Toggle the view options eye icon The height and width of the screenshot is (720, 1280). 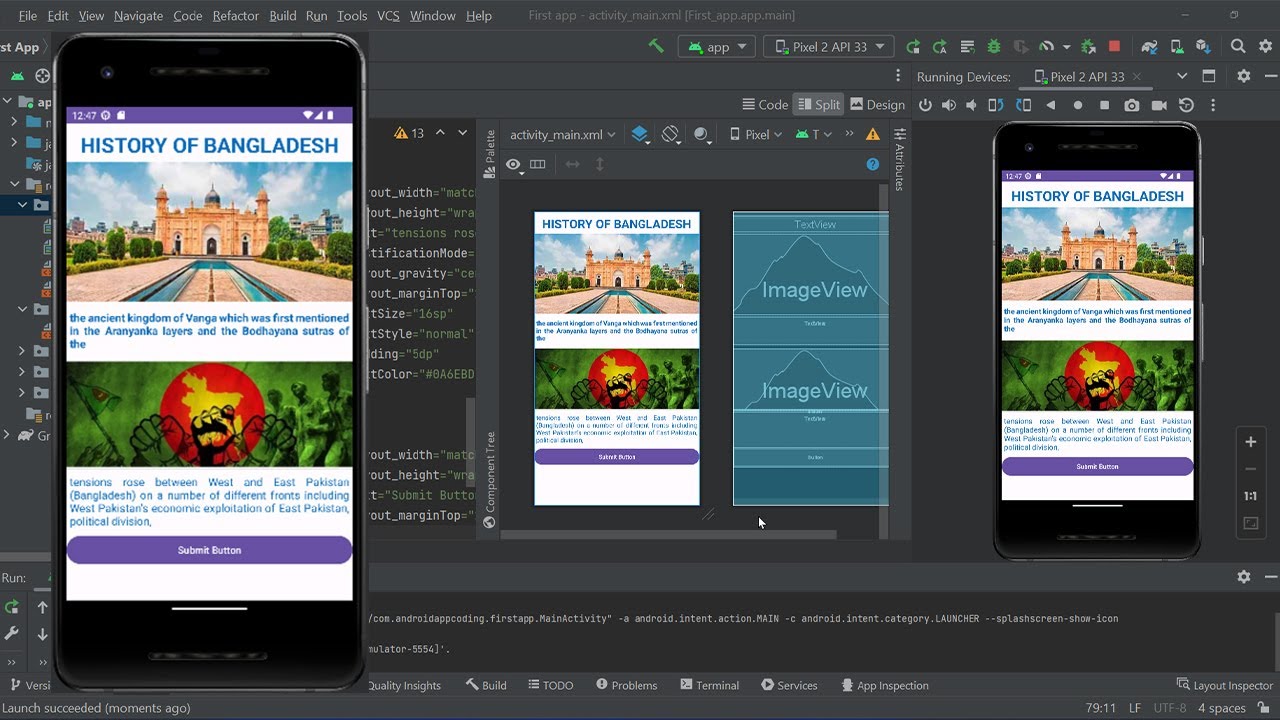pyautogui.click(x=514, y=164)
